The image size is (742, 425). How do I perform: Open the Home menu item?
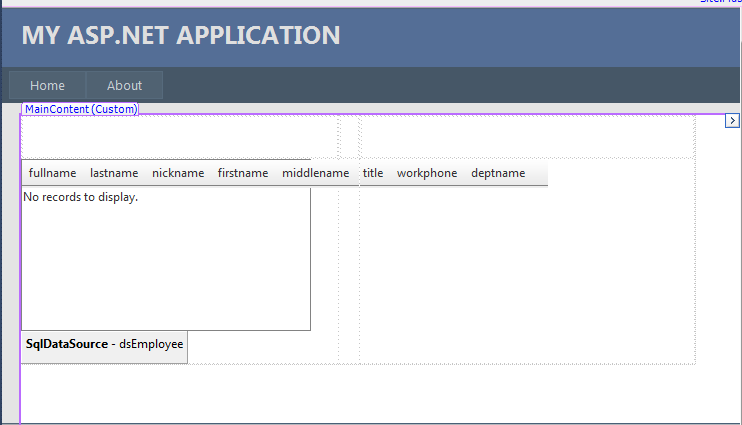point(47,85)
